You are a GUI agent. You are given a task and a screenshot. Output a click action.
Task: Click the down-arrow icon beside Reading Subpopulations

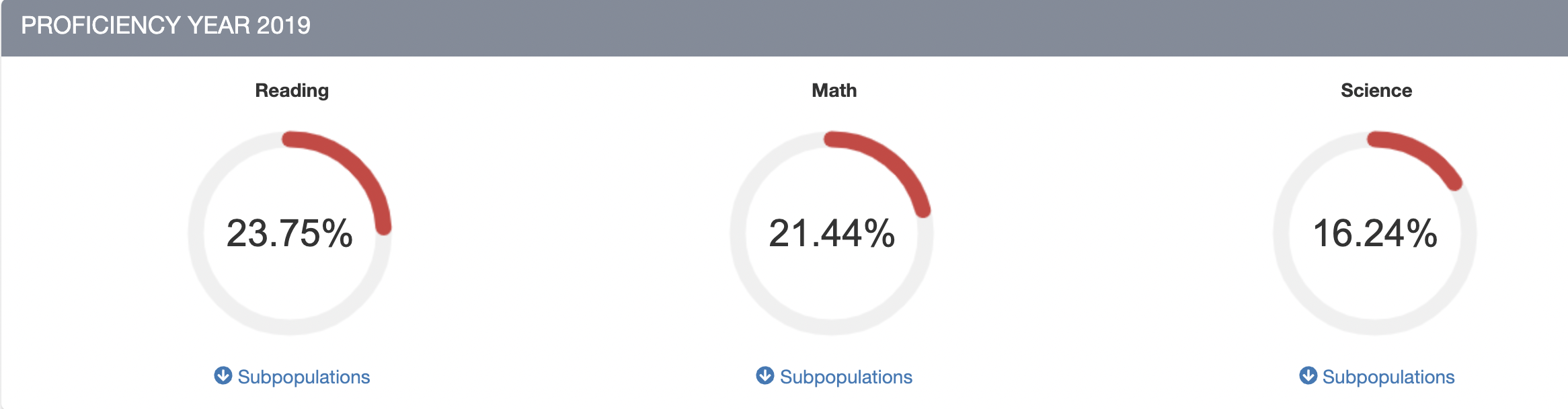(223, 375)
